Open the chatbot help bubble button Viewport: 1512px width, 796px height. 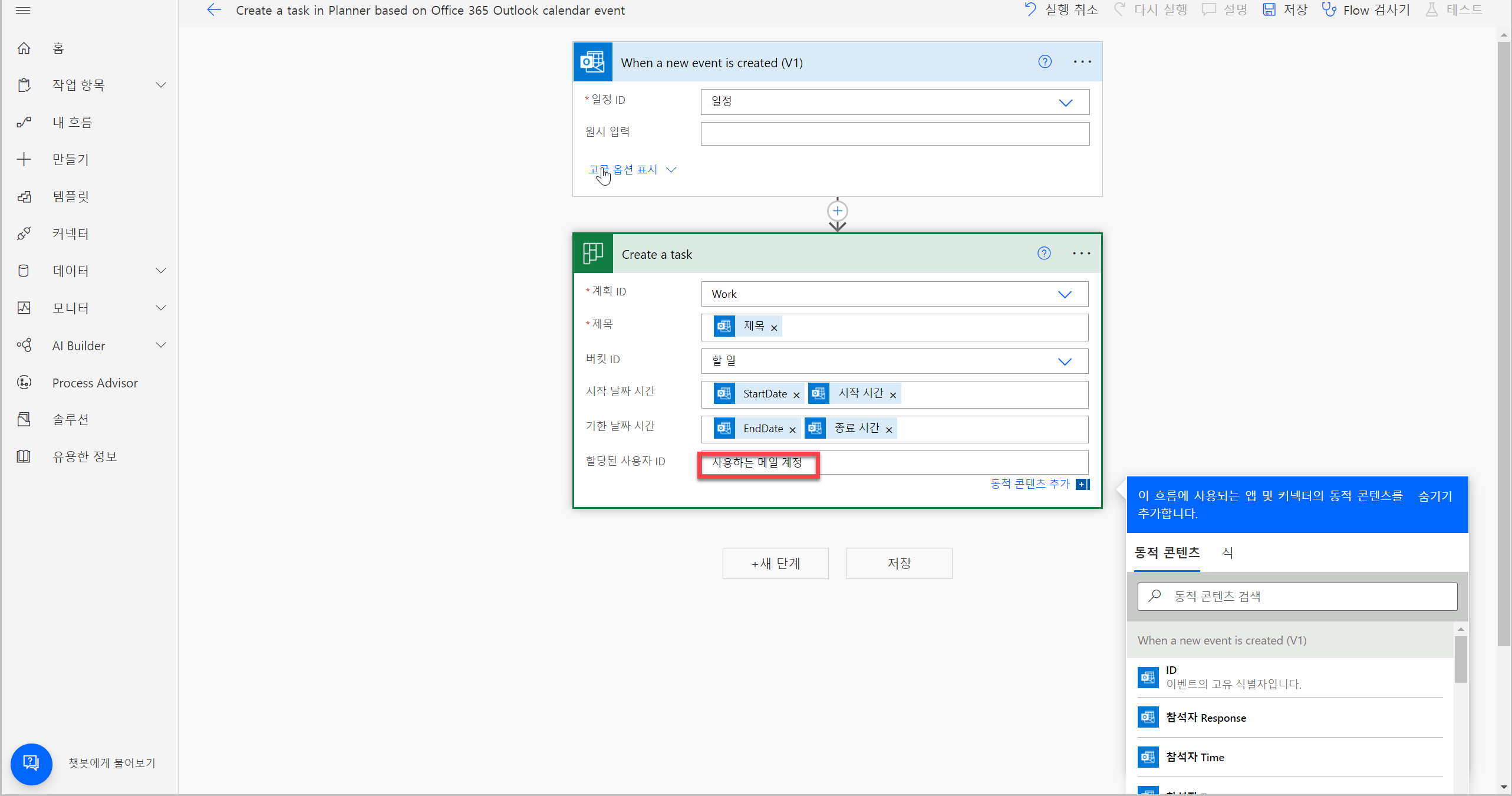[31, 764]
